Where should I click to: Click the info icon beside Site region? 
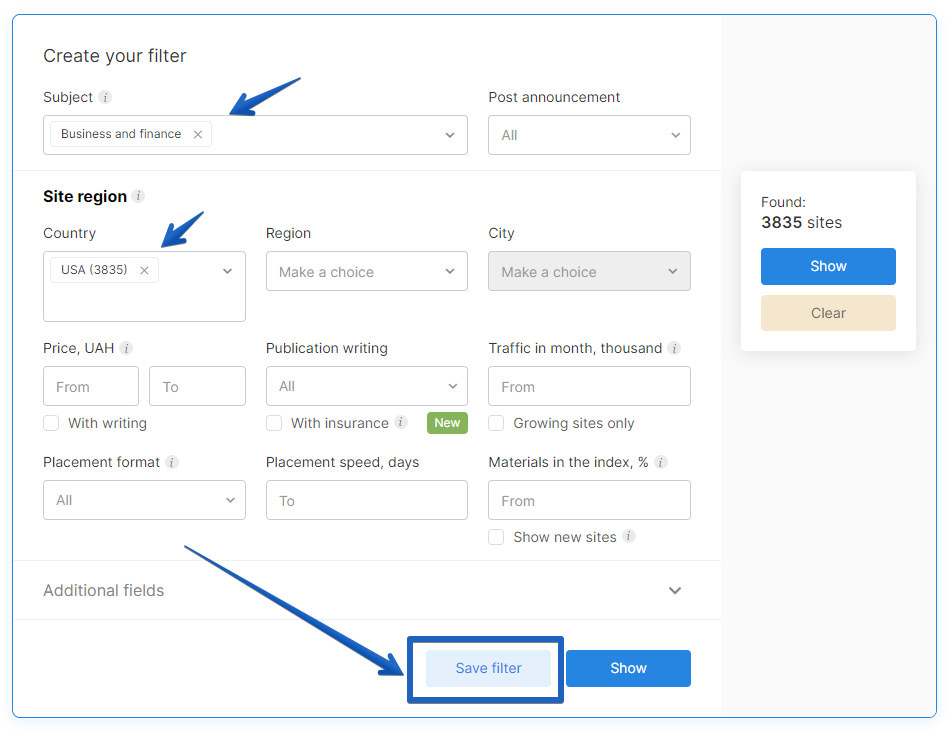click(x=138, y=196)
